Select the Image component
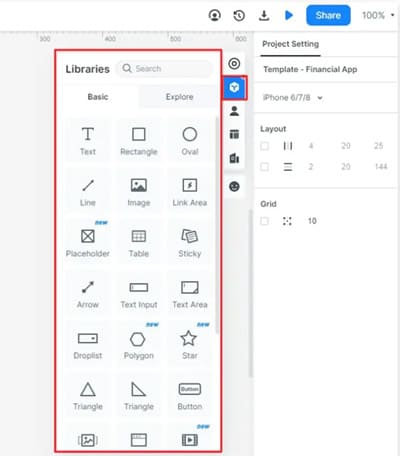 point(139,192)
